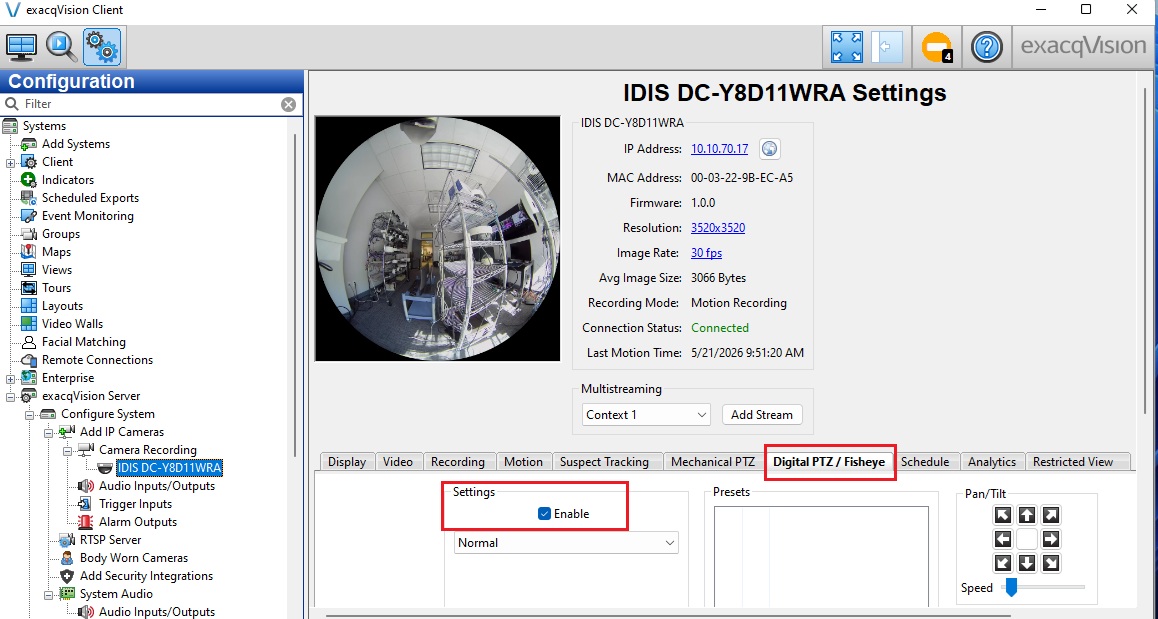
Task: Switch to Digital PTZ / Fisheye tab
Action: (x=829, y=462)
